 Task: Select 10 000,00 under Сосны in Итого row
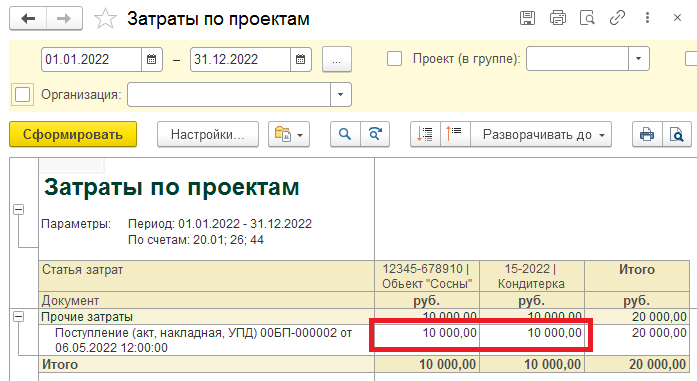(447, 365)
